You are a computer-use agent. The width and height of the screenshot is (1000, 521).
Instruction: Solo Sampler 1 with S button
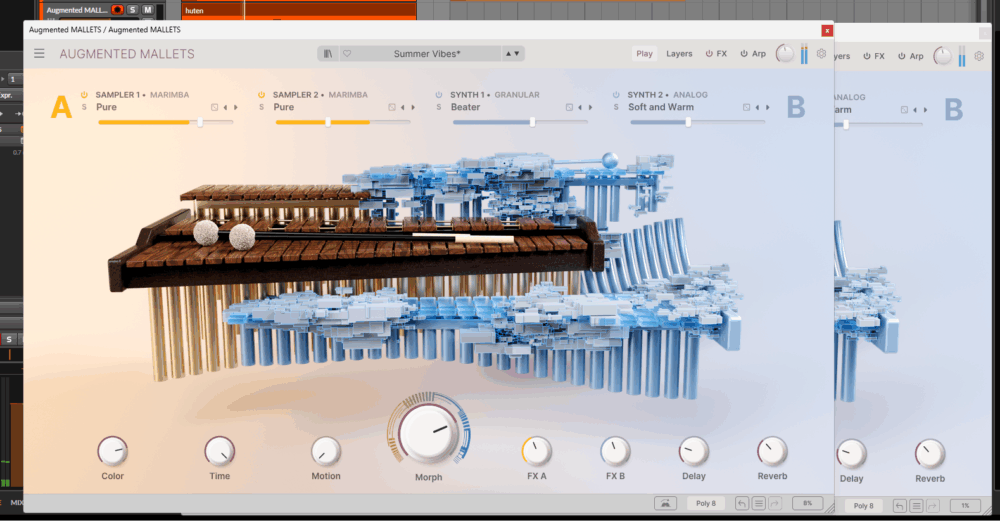[84, 107]
